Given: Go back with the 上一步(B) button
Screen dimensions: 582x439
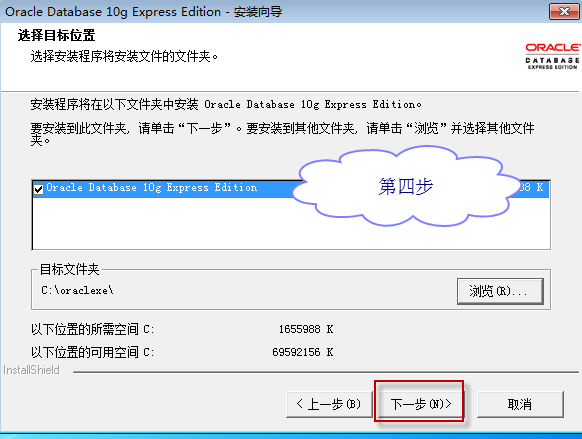Looking at the screenshot, I should point(329,404).
